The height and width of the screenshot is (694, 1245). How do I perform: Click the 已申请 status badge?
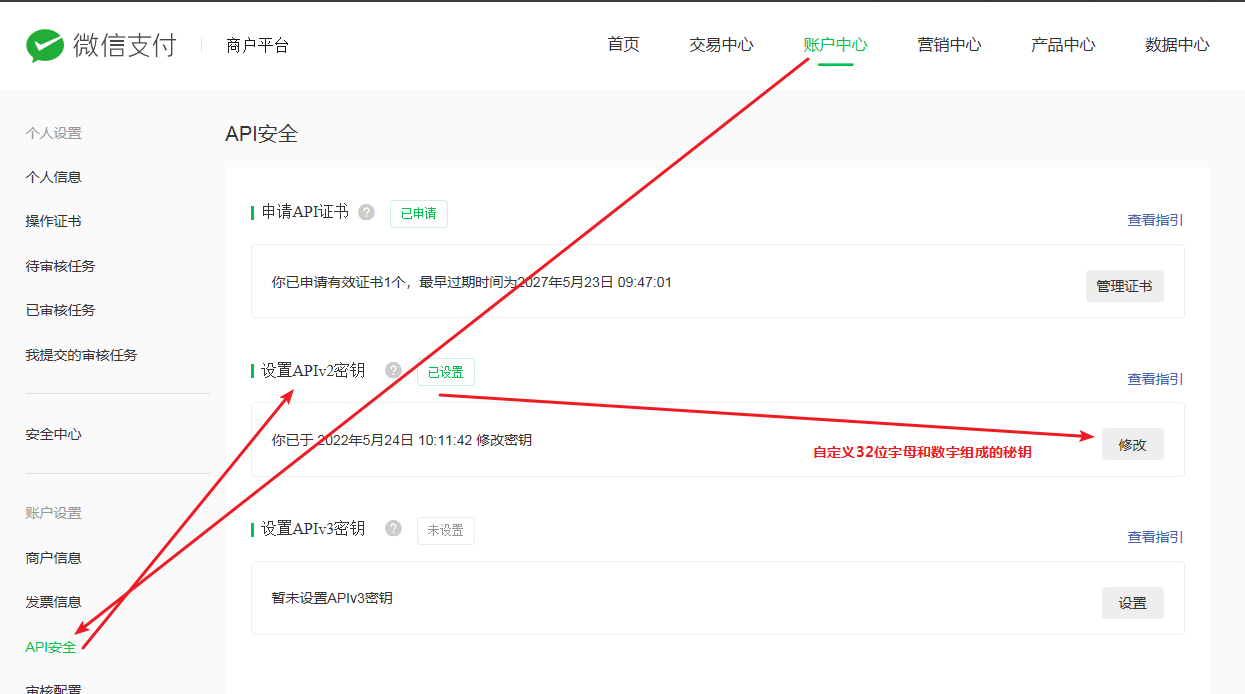coord(418,213)
